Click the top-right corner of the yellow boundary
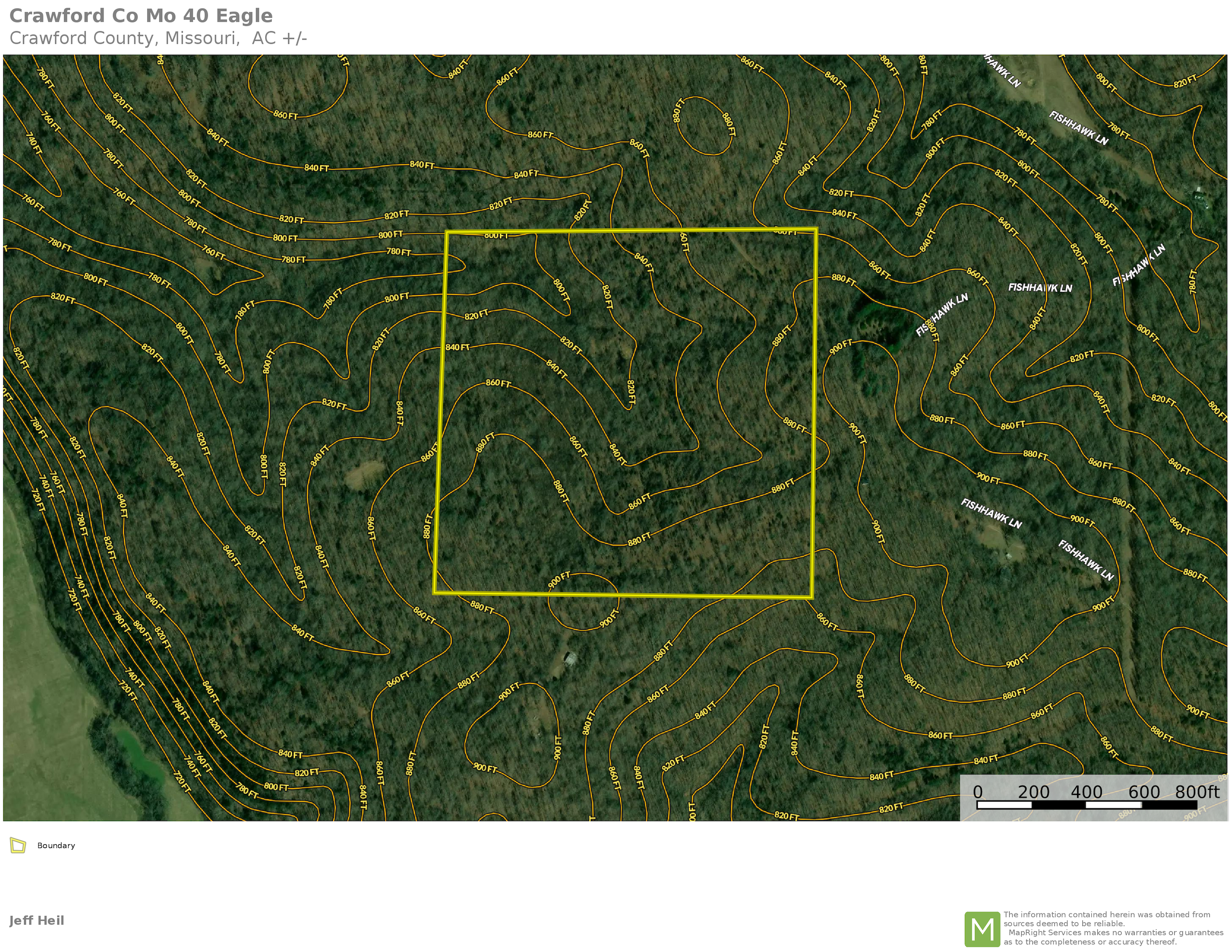This screenshot has height=952, width=1232. 816,229
